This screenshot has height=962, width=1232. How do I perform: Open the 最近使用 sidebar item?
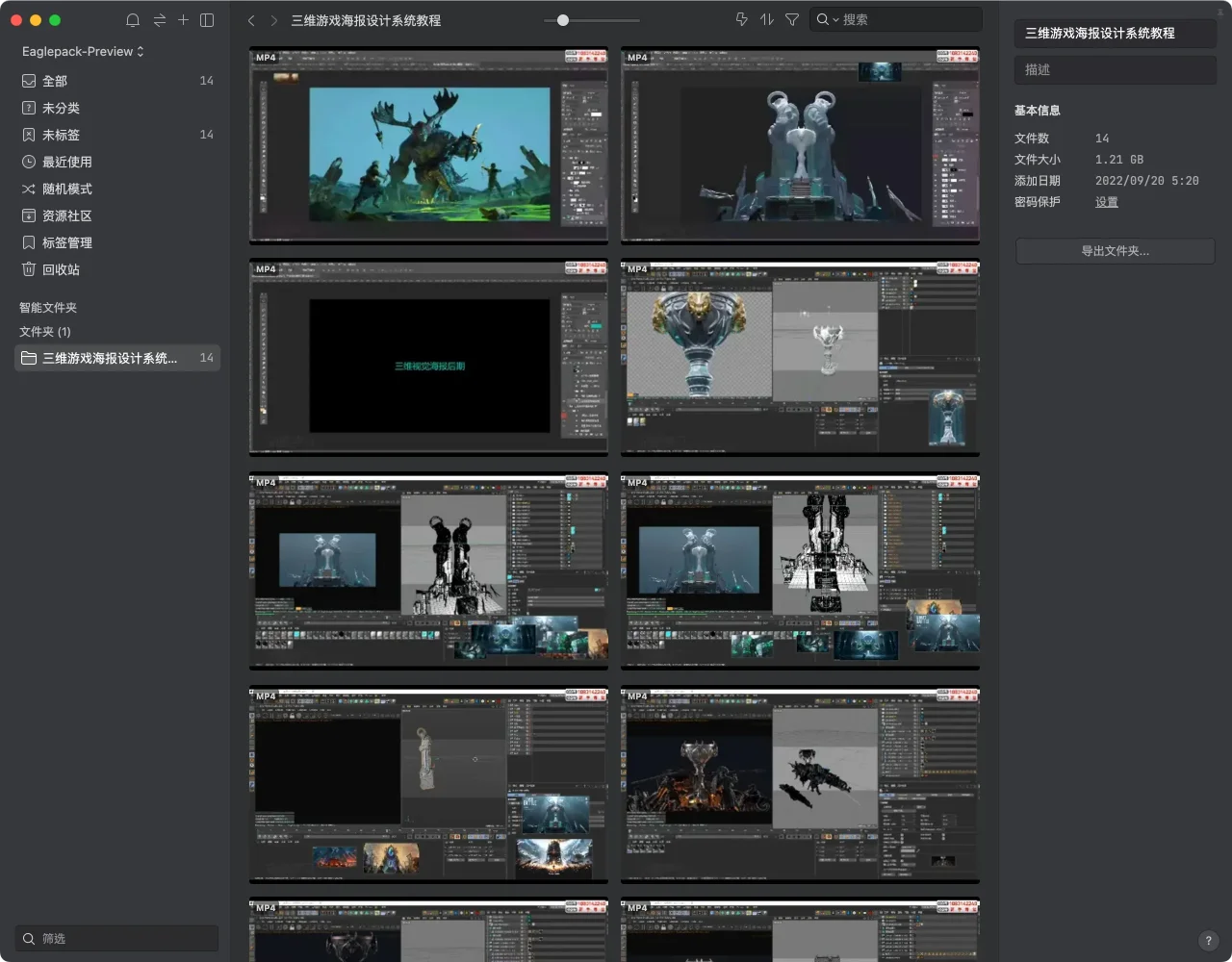pyautogui.click(x=117, y=162)
